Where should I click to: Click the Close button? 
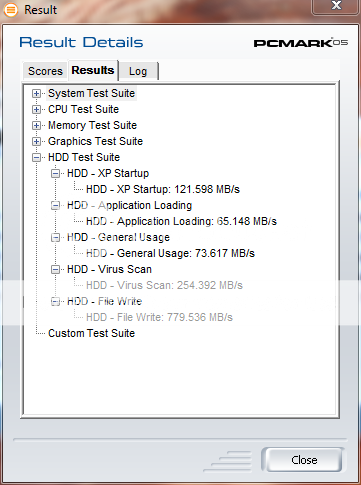pyautogui.click(x=304, y=460)
